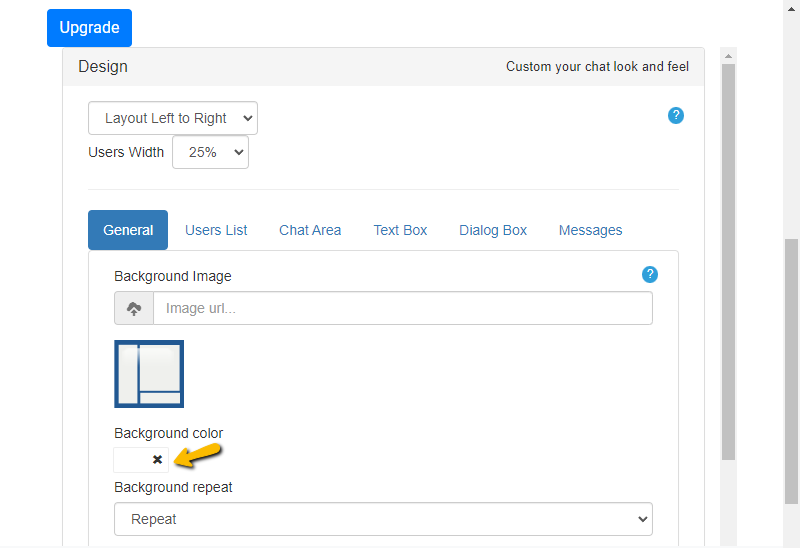Switch to the Dialog Box tab
The image size is (800, 548).
pyautogui.click(x=493, y=230)
